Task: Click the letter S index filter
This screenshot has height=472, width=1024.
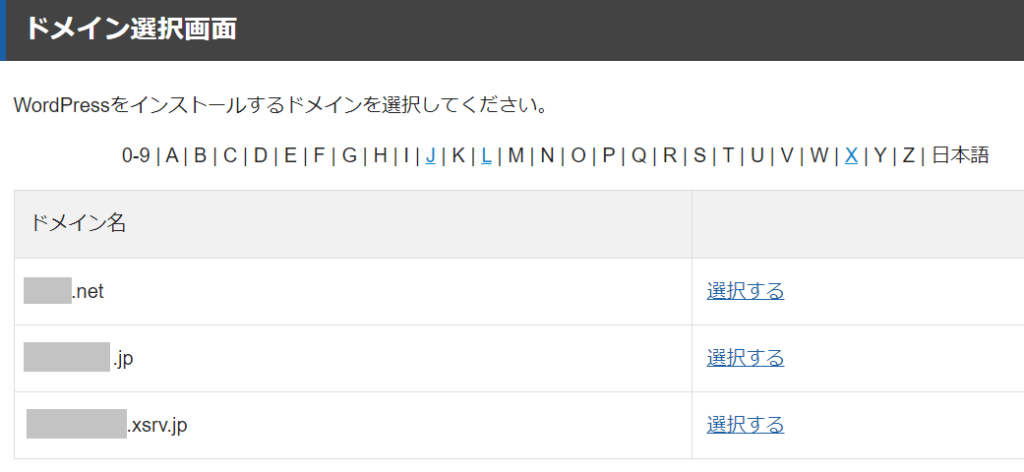Action: (x=699, y=155)
